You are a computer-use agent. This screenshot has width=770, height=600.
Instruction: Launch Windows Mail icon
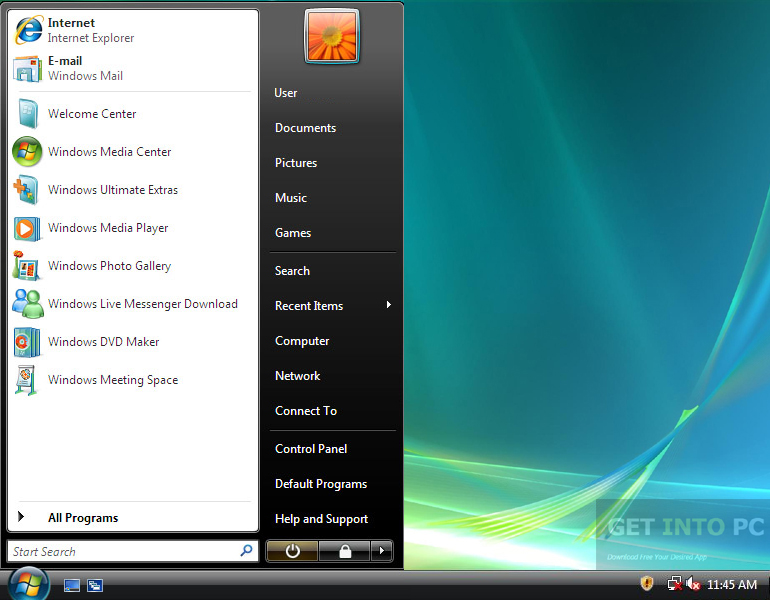click(x=28, y=69)
